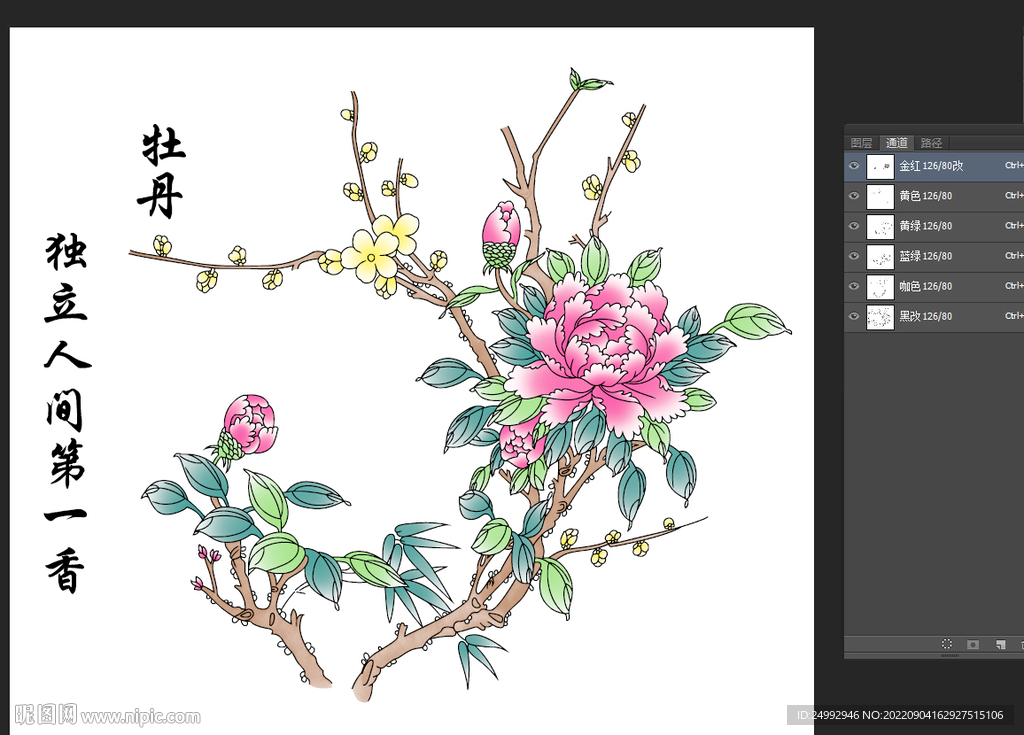Toggle visibility of 黑改 126/80 channel
Screen dimensions: 1024x735
pos(854,316)
